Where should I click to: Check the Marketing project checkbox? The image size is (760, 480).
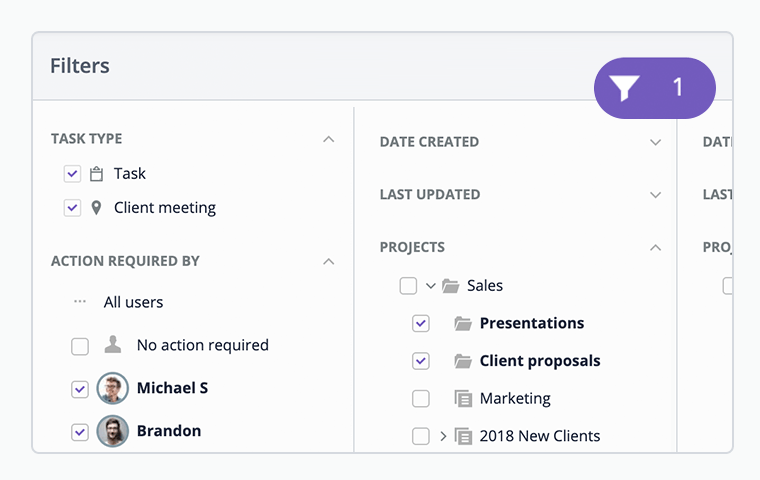[x=421, y=399]
